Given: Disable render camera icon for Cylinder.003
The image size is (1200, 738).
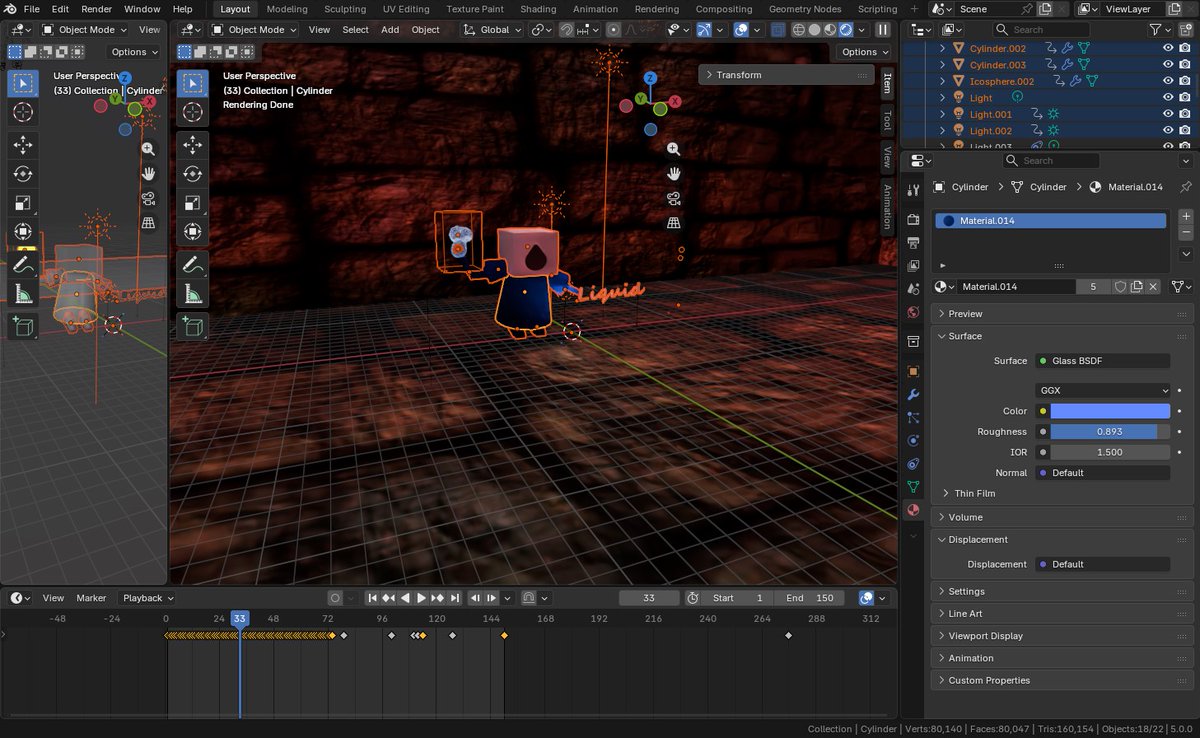Looking at the screenshot, I should (1187, 65).
